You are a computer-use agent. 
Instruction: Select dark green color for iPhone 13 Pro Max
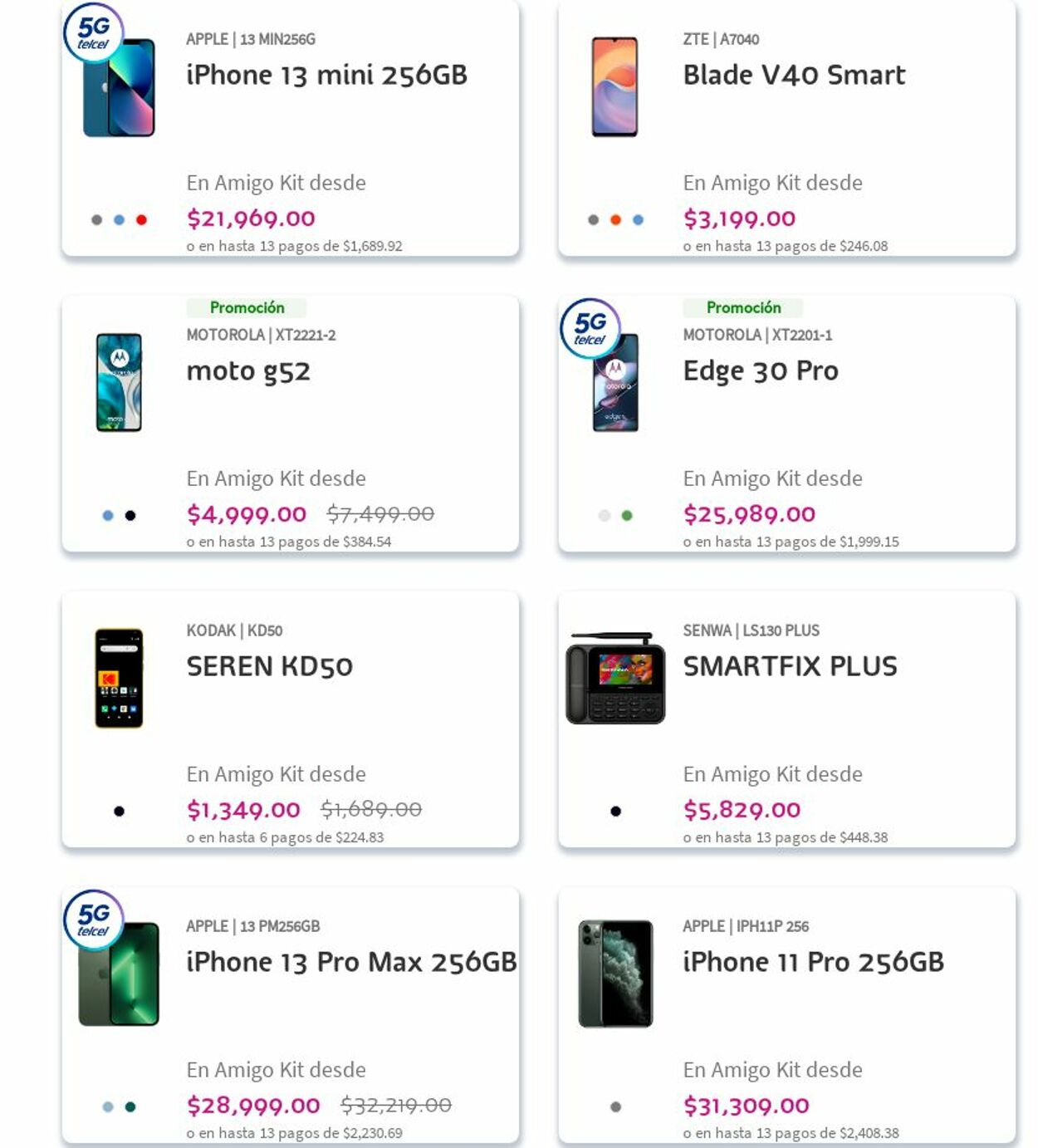pos(130,1107)
